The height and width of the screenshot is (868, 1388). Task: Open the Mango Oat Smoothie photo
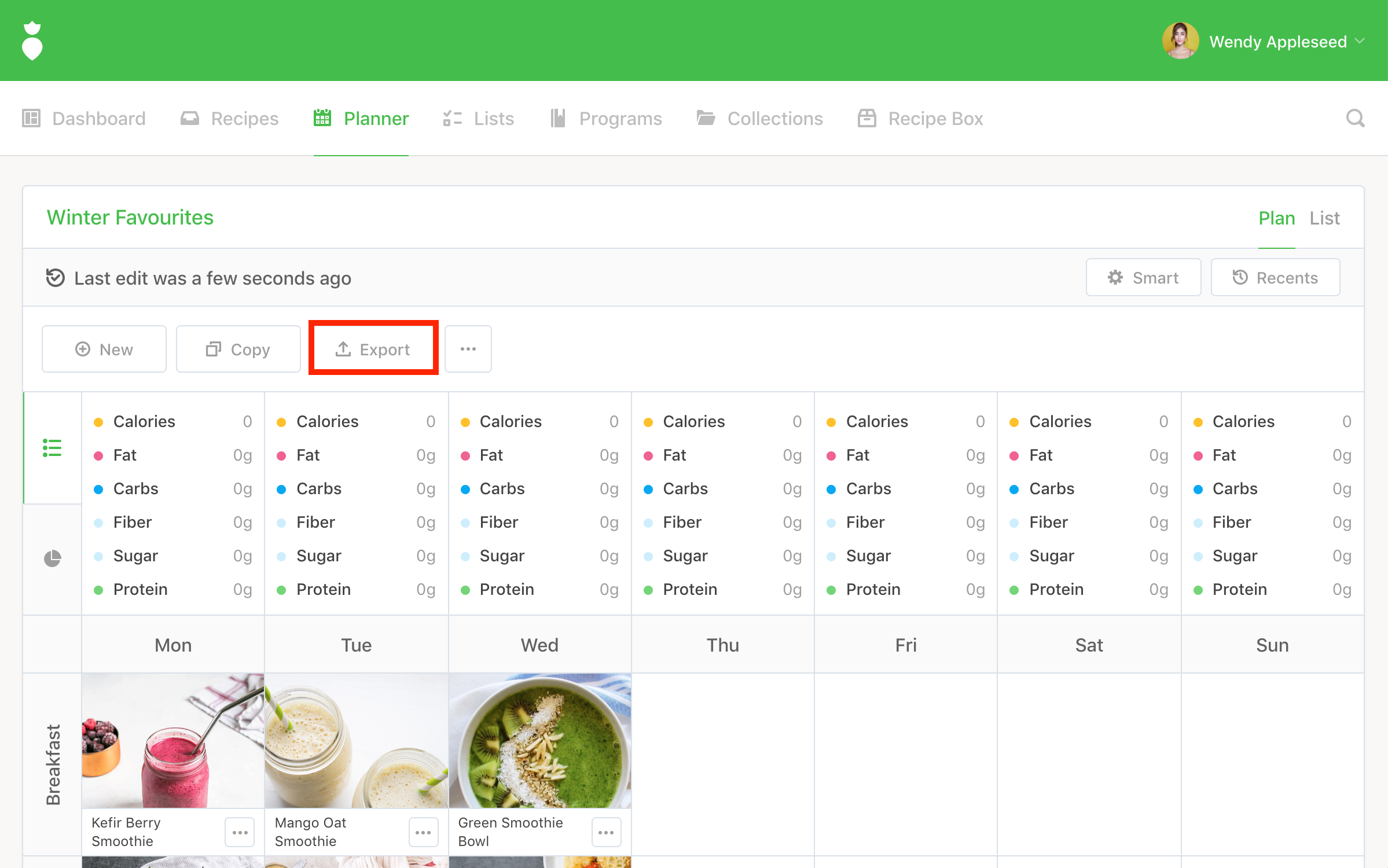(356, 741)
